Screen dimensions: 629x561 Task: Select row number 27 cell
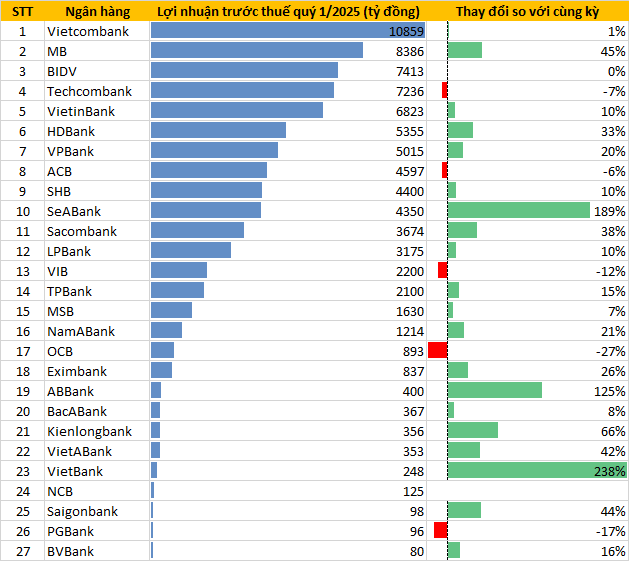pyautogui.click(x=21, y=551)
